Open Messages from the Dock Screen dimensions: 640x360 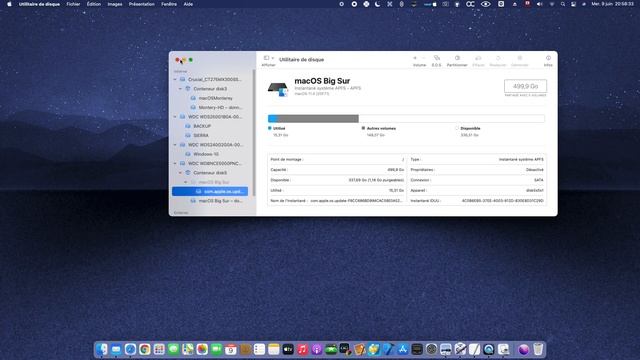click(173, 349)
